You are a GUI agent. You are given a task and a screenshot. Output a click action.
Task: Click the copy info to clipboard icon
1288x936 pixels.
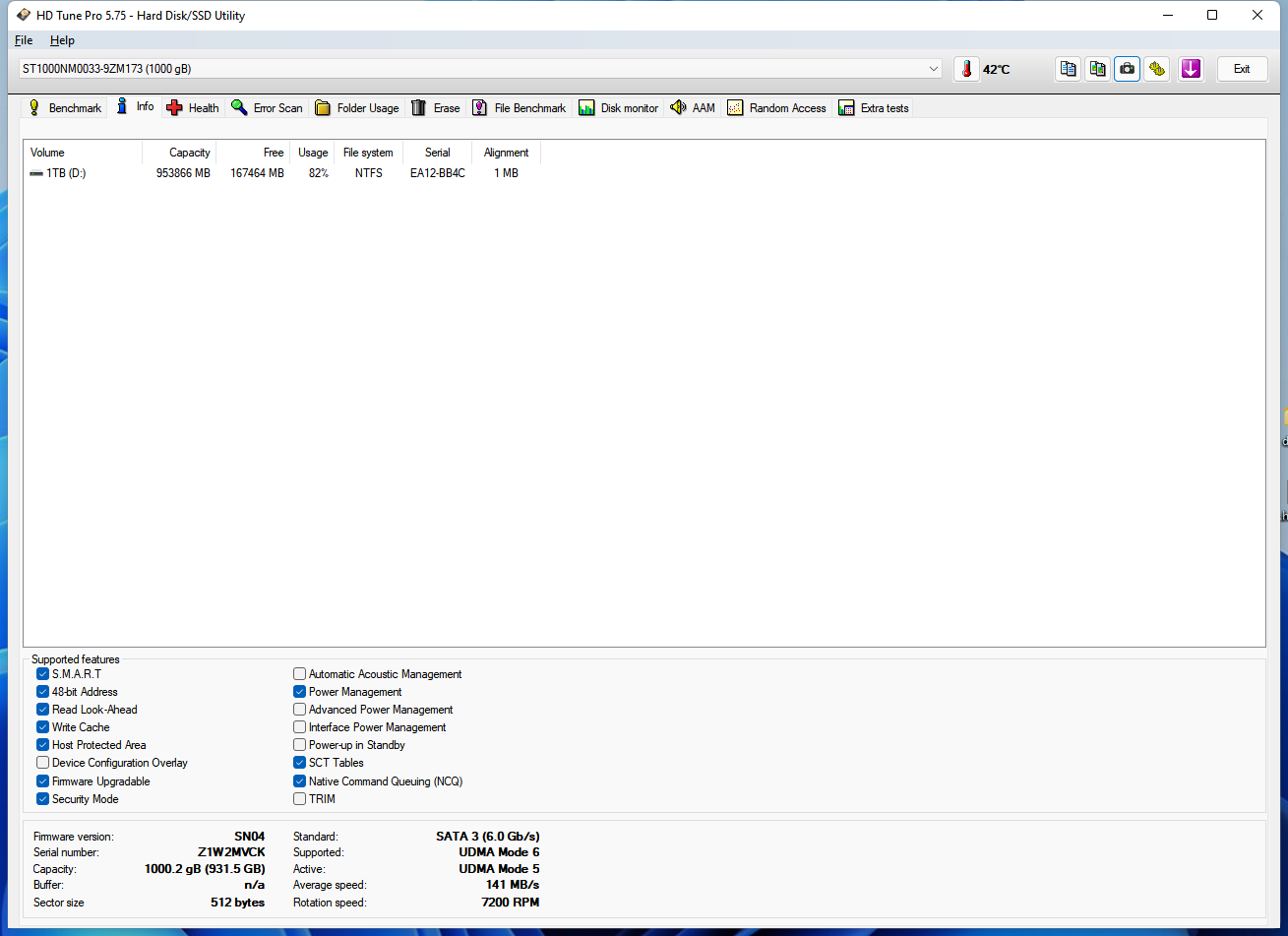click(x=1068, y=69)
